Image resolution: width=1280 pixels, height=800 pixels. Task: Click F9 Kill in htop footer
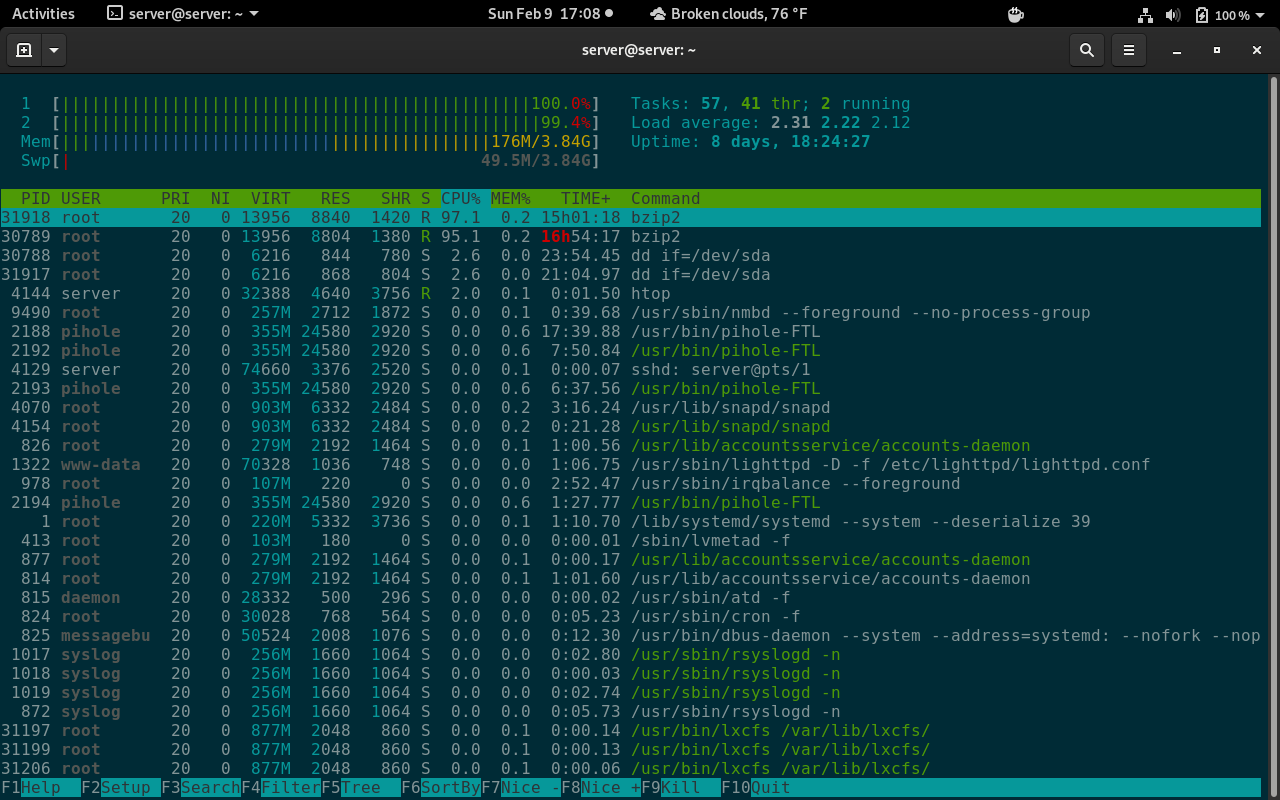point(681,787)
